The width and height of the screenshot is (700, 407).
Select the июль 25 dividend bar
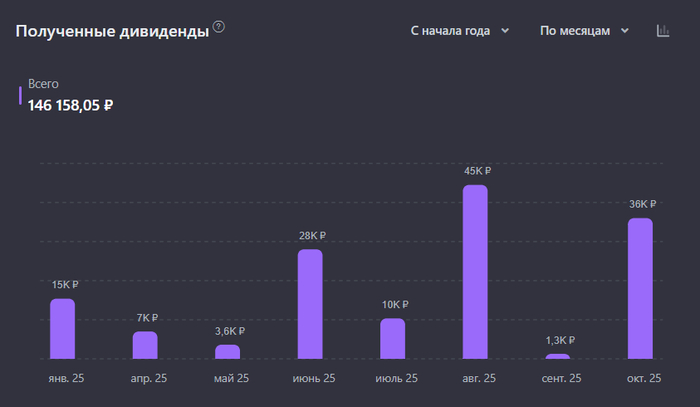tap(393, 338)
